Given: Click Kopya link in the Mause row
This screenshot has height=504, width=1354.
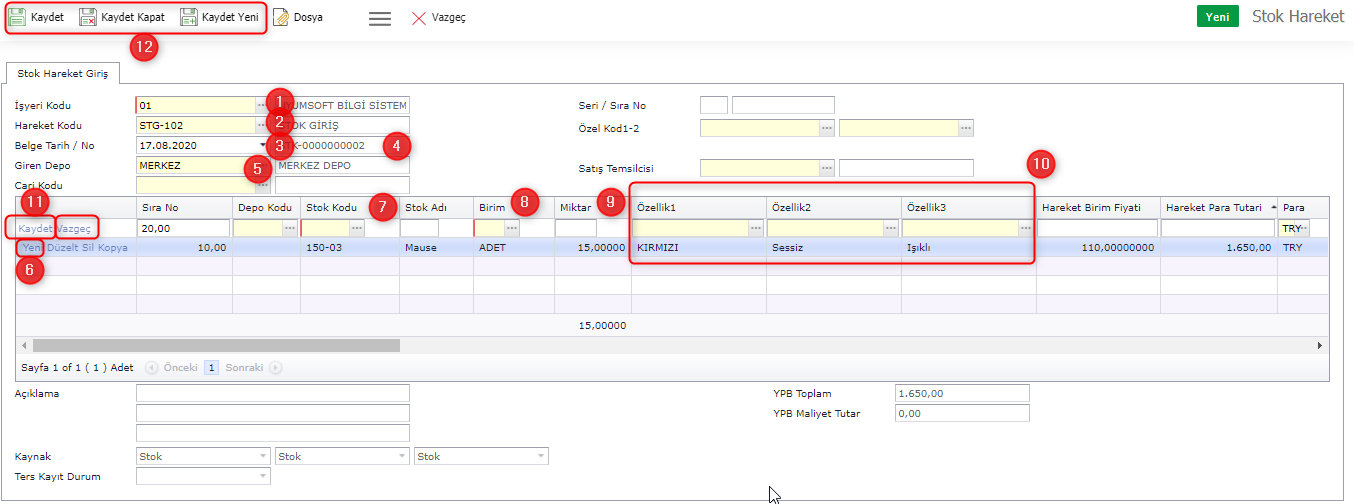Looking at the screenshot, I should coord(113,247).
